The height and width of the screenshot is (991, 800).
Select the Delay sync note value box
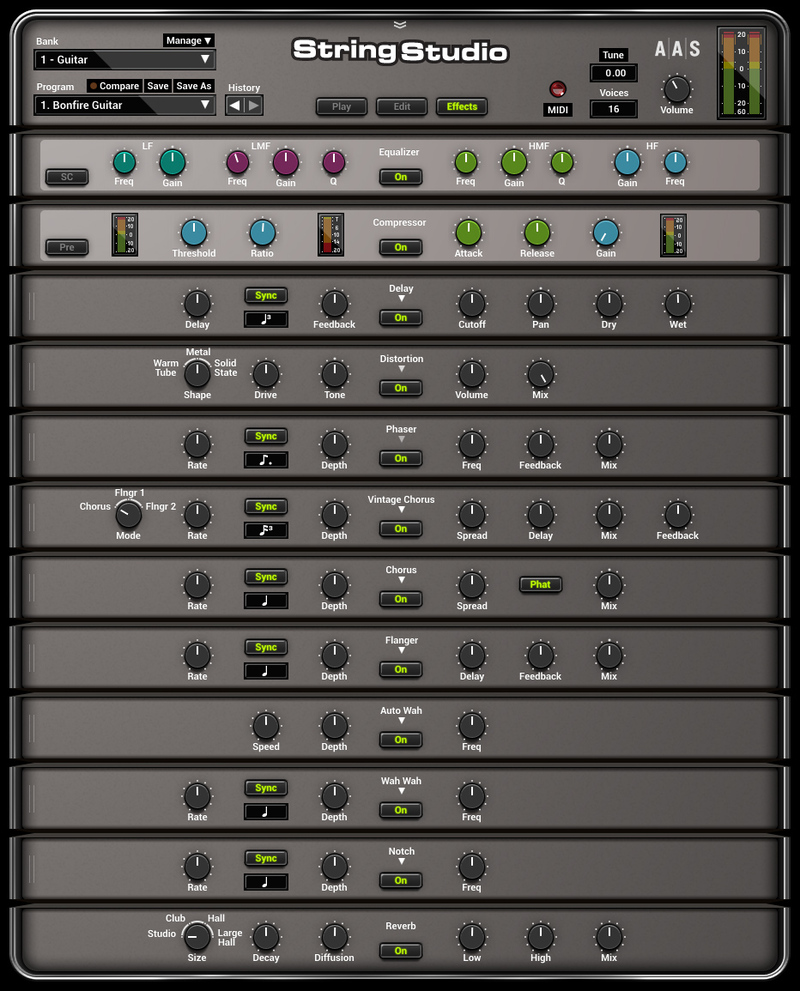(x=266, y=319)
